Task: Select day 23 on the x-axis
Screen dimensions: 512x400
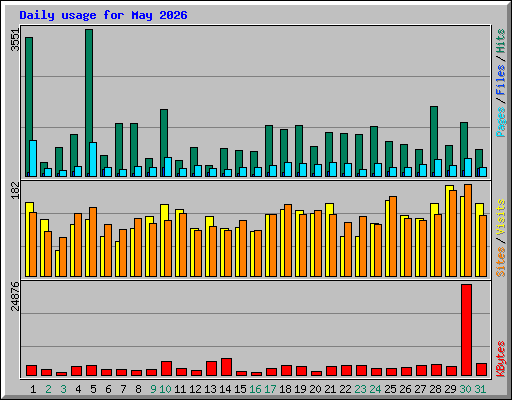Action: pos(360,389)
